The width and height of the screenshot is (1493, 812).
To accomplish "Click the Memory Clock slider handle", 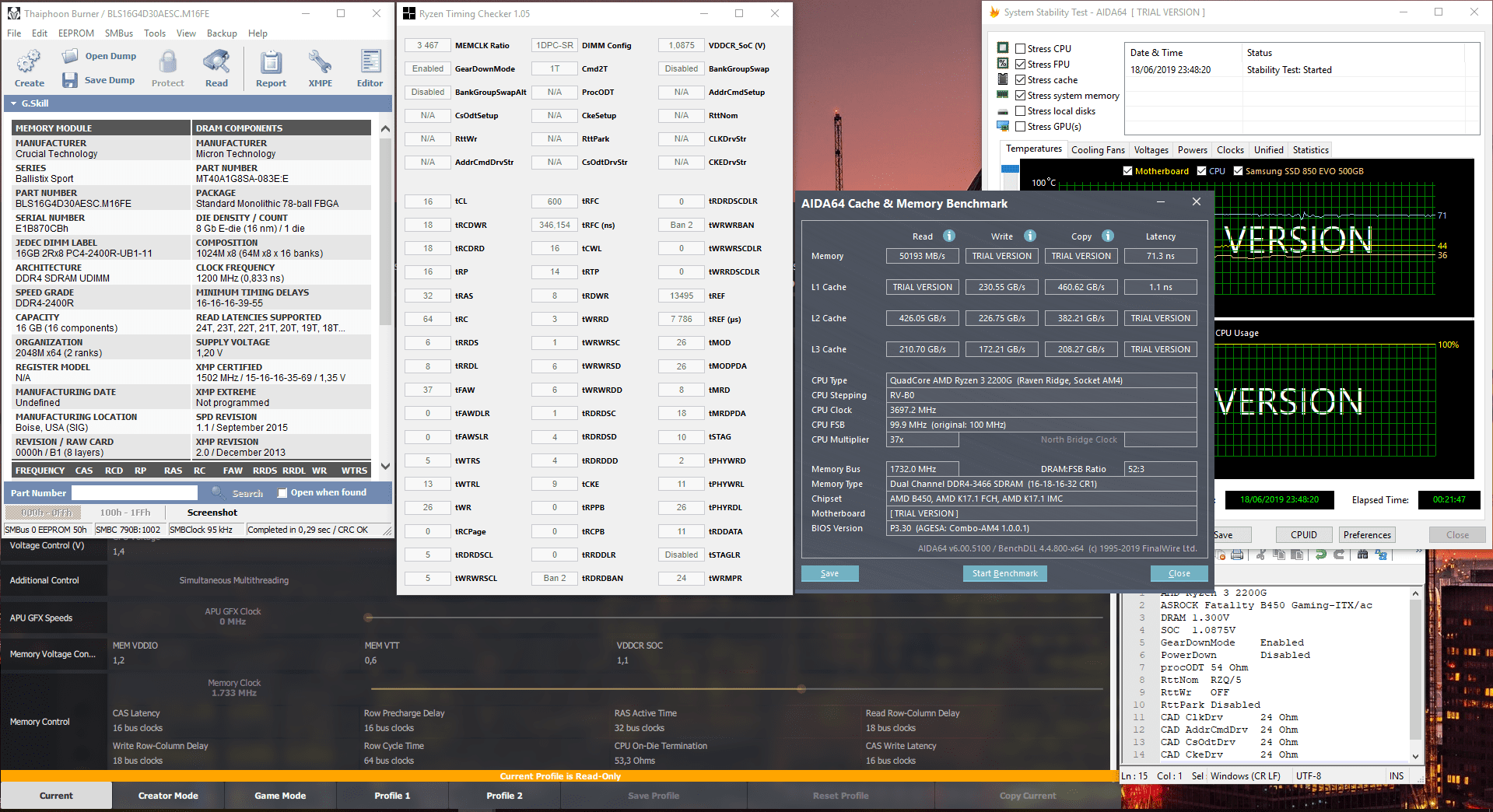I will (801, 689).
